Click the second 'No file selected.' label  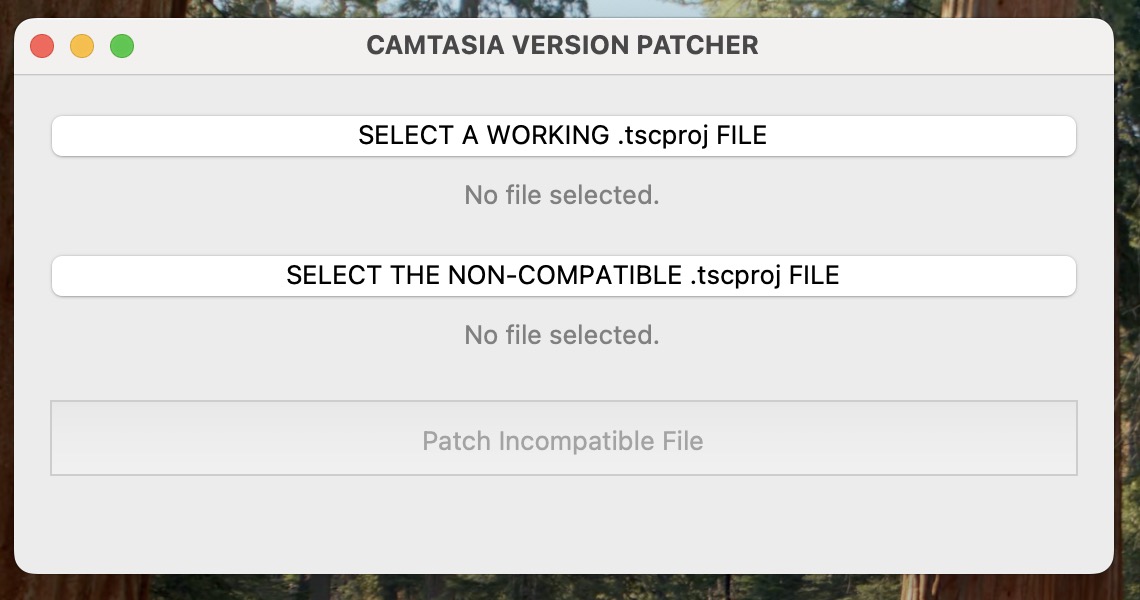click(x=562, y=335)
